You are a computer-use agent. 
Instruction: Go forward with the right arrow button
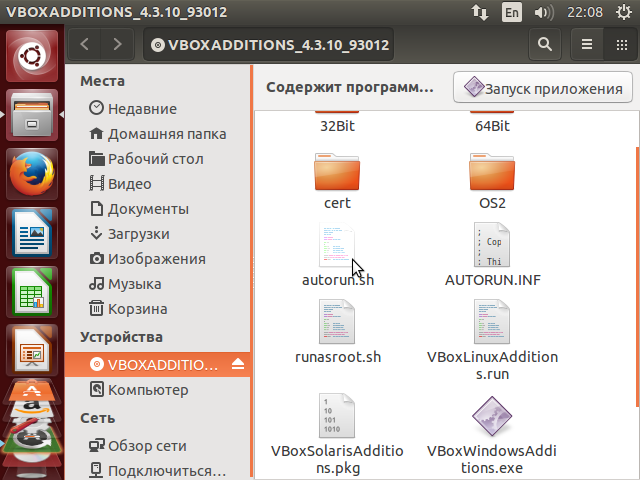click(x=118, y=44)
